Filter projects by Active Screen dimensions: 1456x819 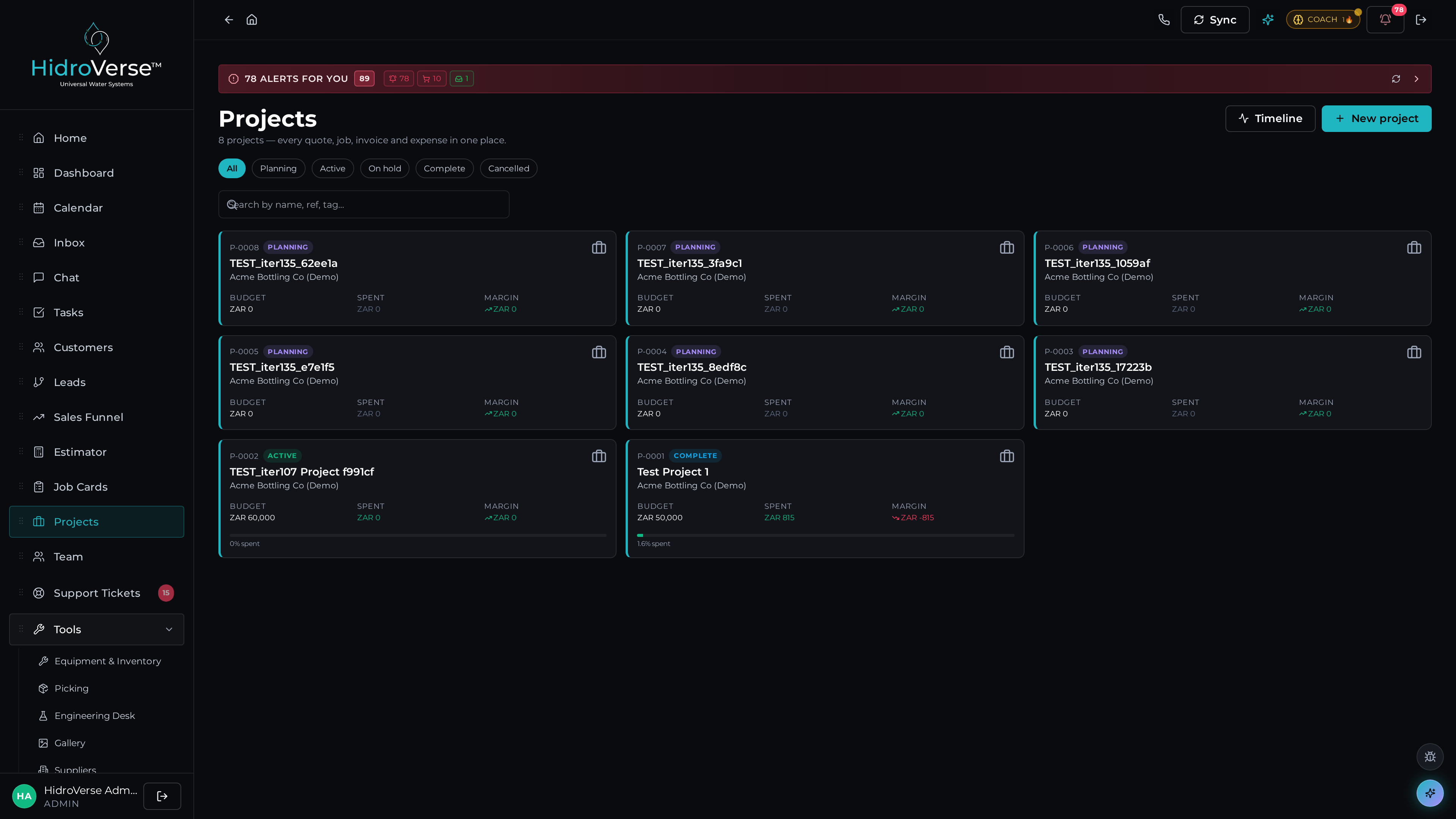click(333, 168)
